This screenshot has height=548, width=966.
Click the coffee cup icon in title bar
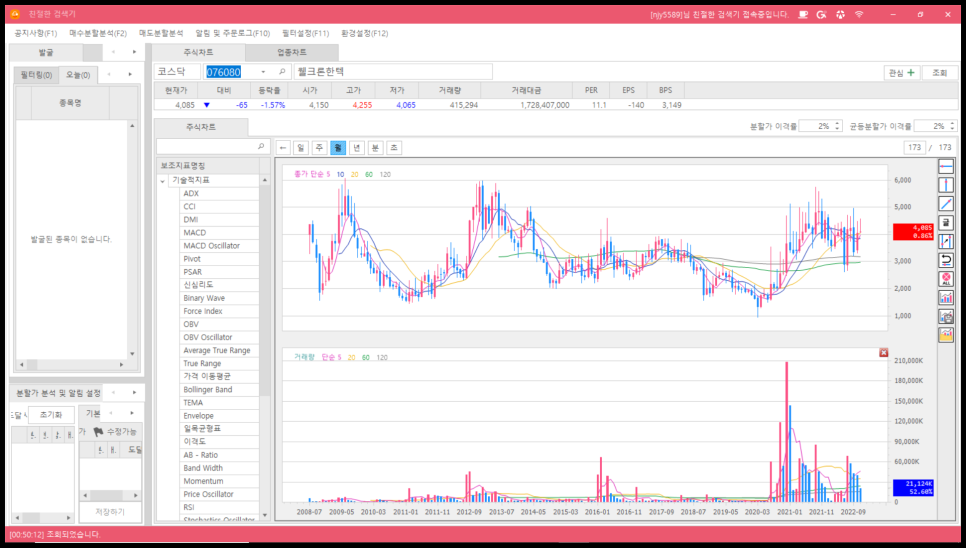point(803,14)
